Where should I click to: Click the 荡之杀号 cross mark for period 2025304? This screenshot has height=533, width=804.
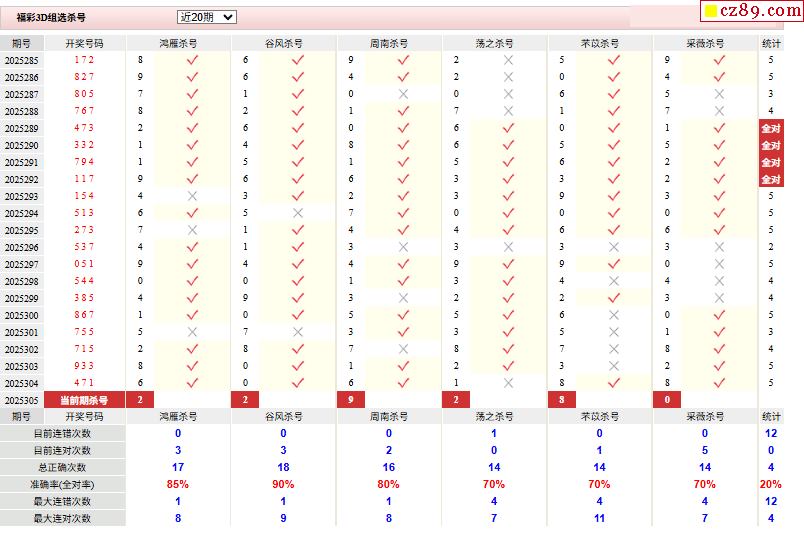(x=508, y=383)
